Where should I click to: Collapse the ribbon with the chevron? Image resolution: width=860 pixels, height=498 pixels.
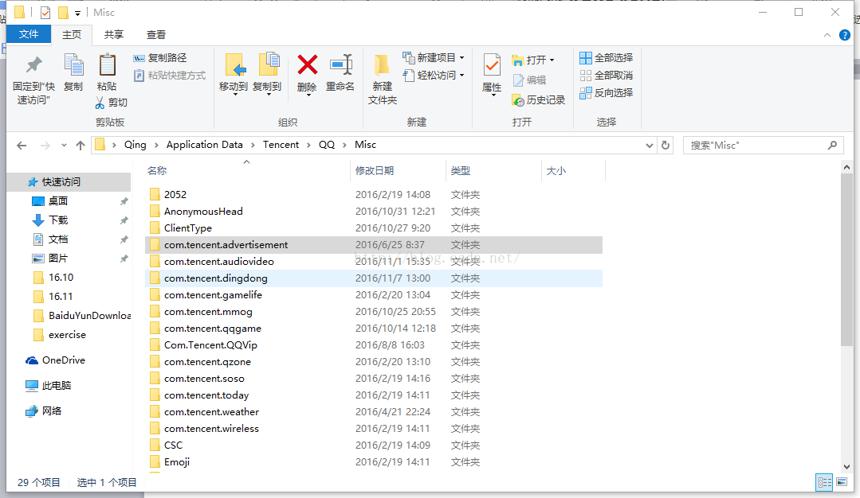click(x=827, y=35)
